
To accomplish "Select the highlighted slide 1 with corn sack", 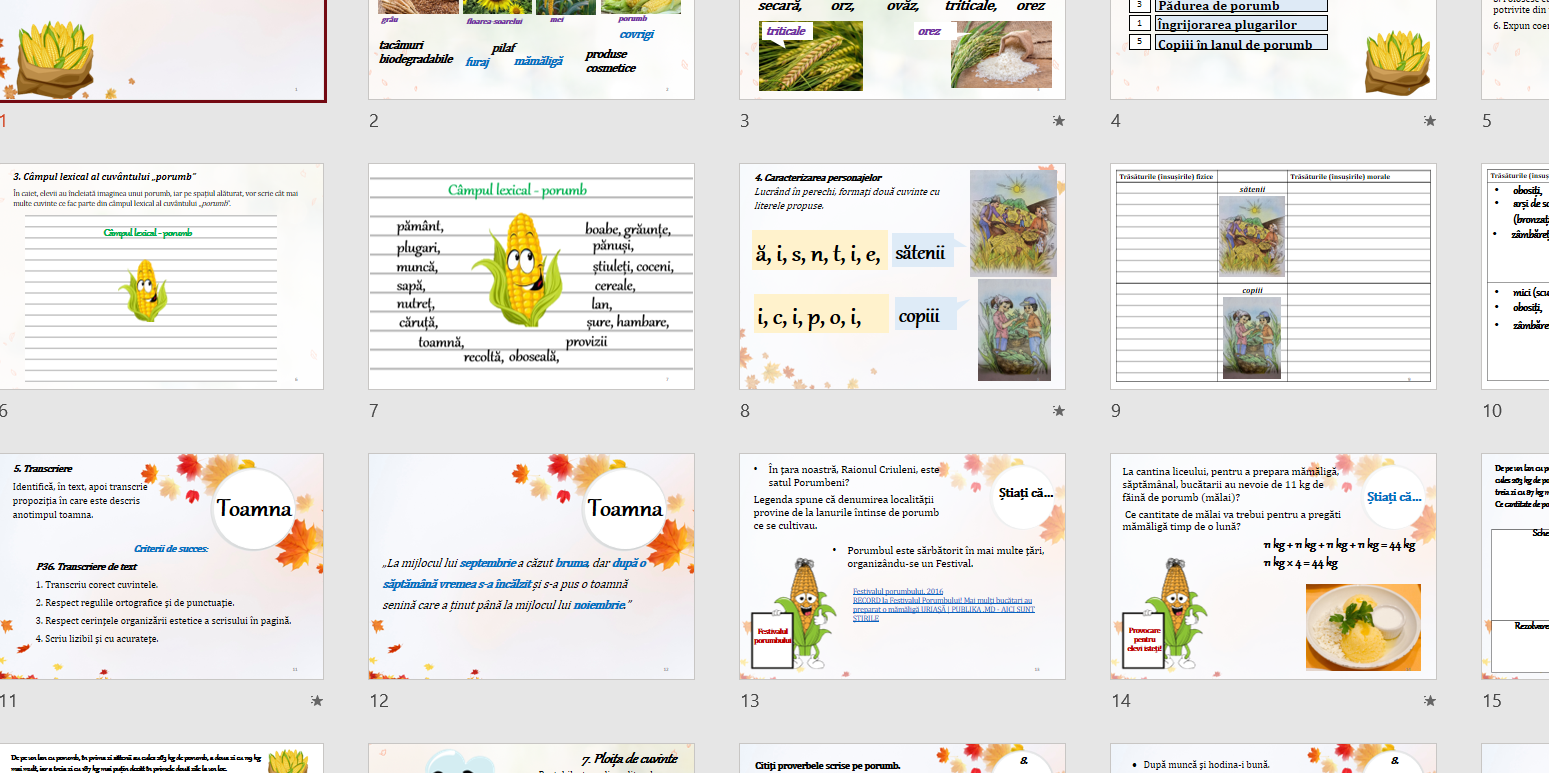I will 162,50.
